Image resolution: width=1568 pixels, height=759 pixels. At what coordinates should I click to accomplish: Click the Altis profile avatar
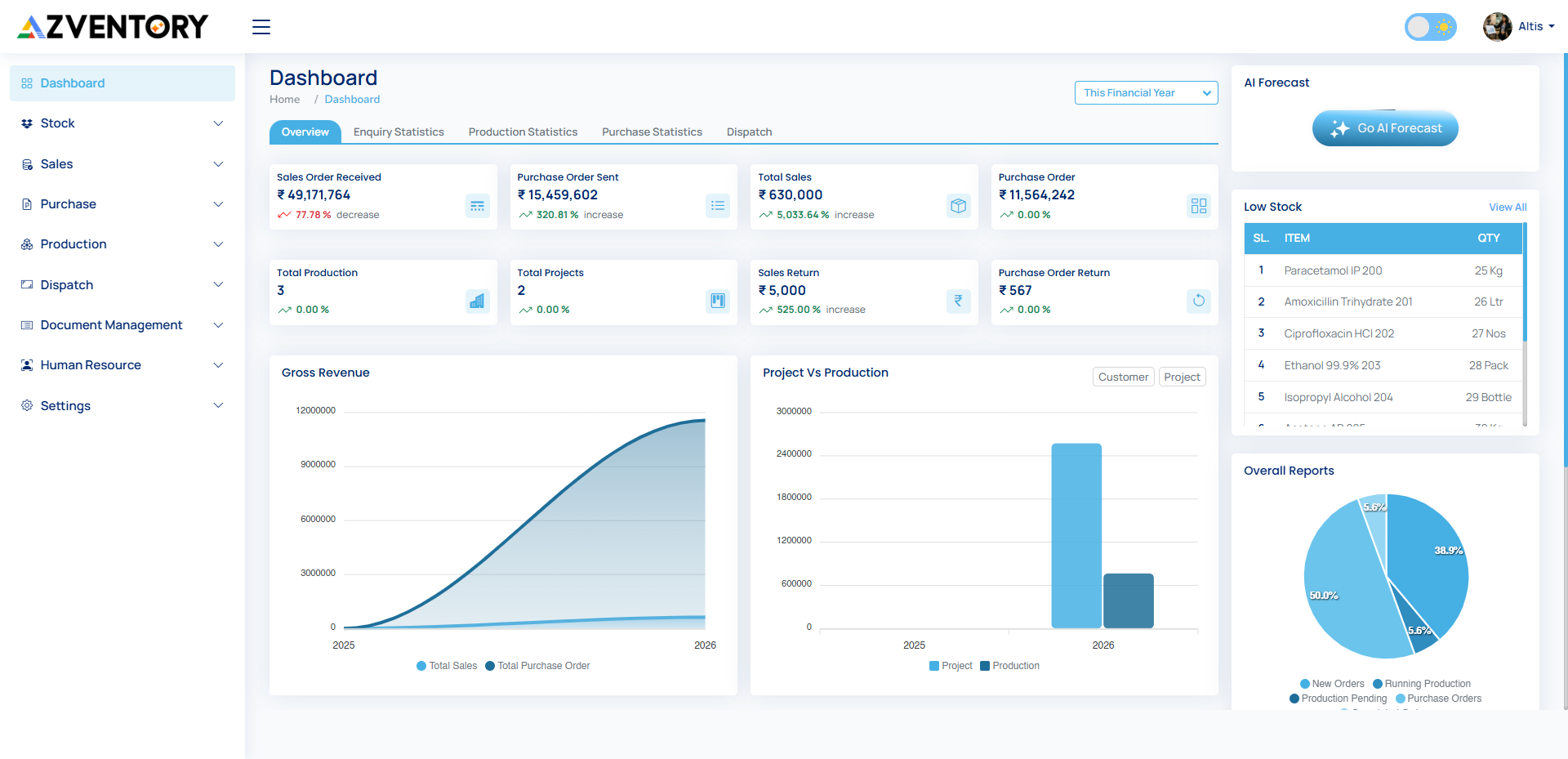pos(1497,26)
